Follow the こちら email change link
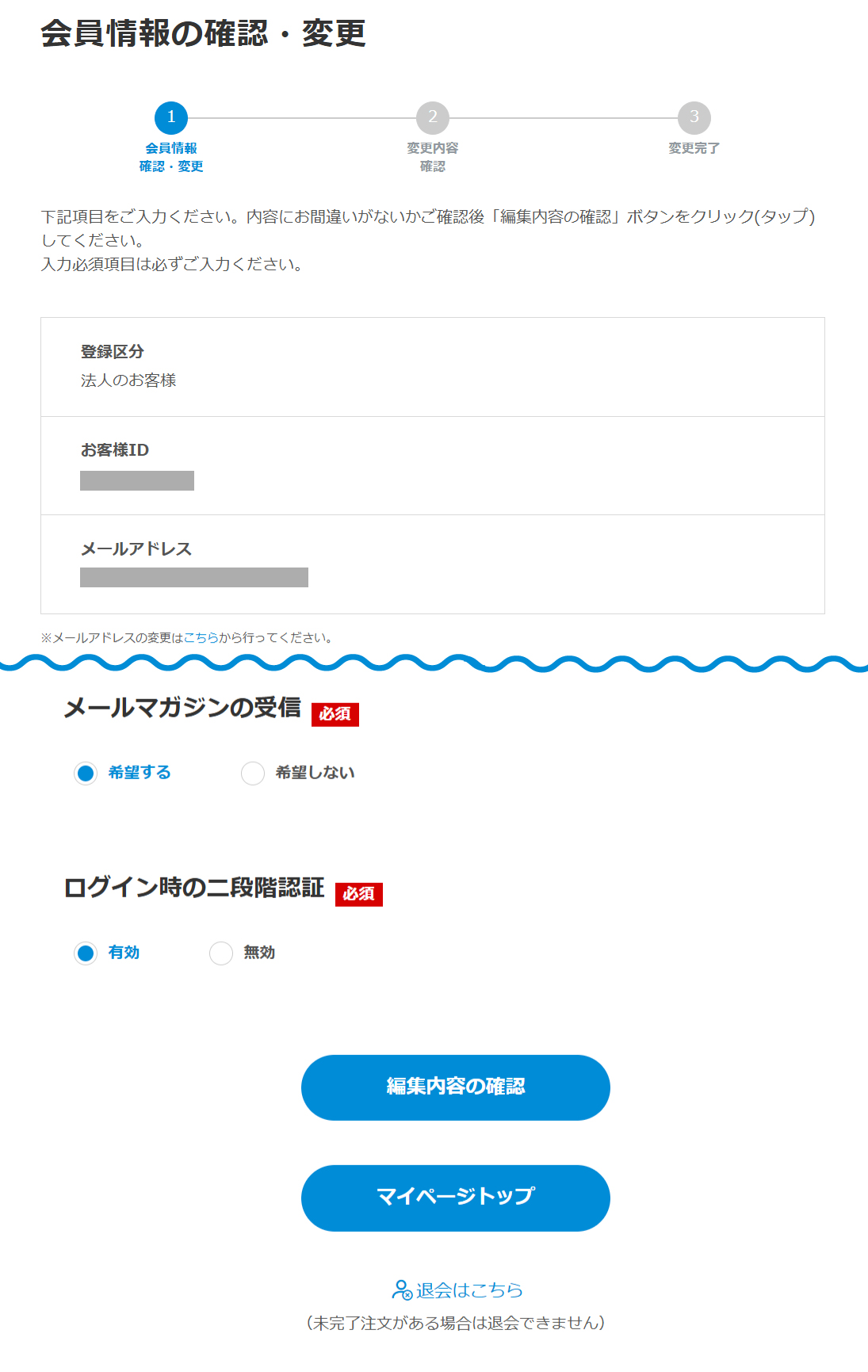 point(201,638)
